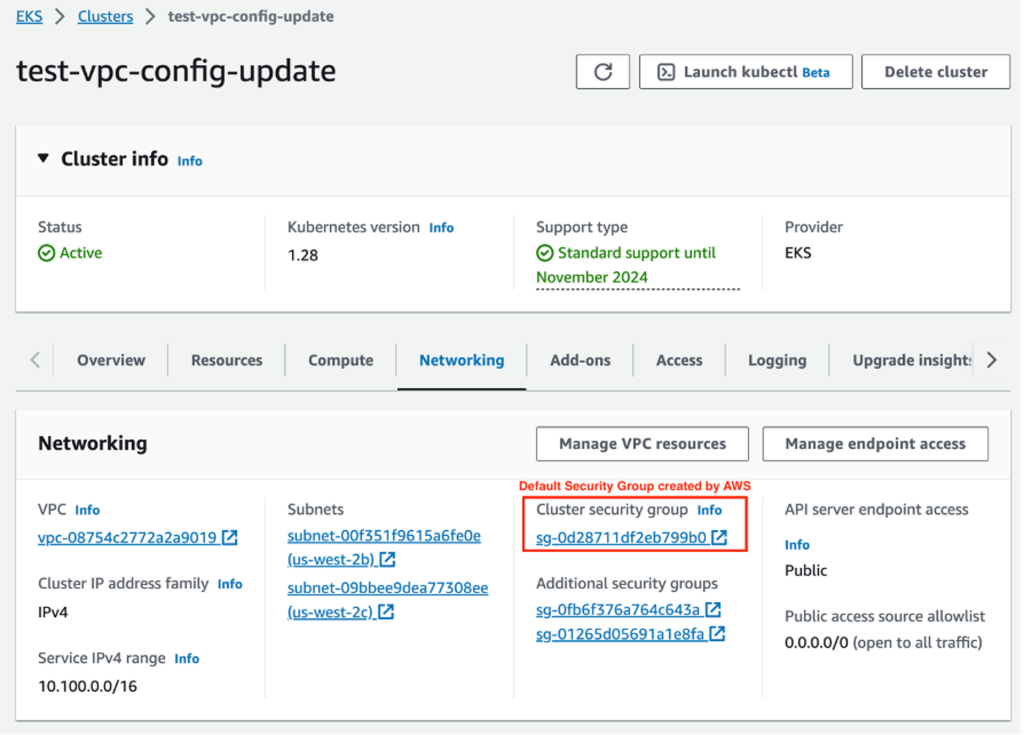Click the refresh icon button

click(x=602, y=71)
